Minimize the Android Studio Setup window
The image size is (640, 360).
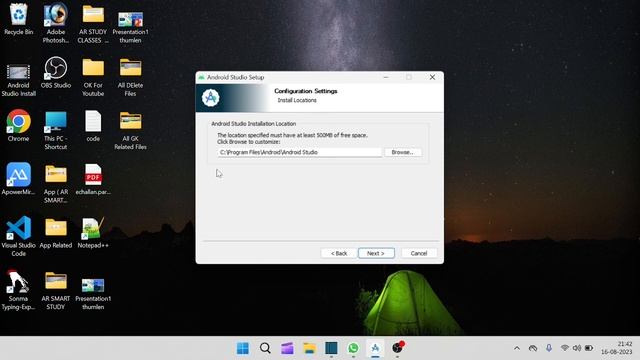386,77
